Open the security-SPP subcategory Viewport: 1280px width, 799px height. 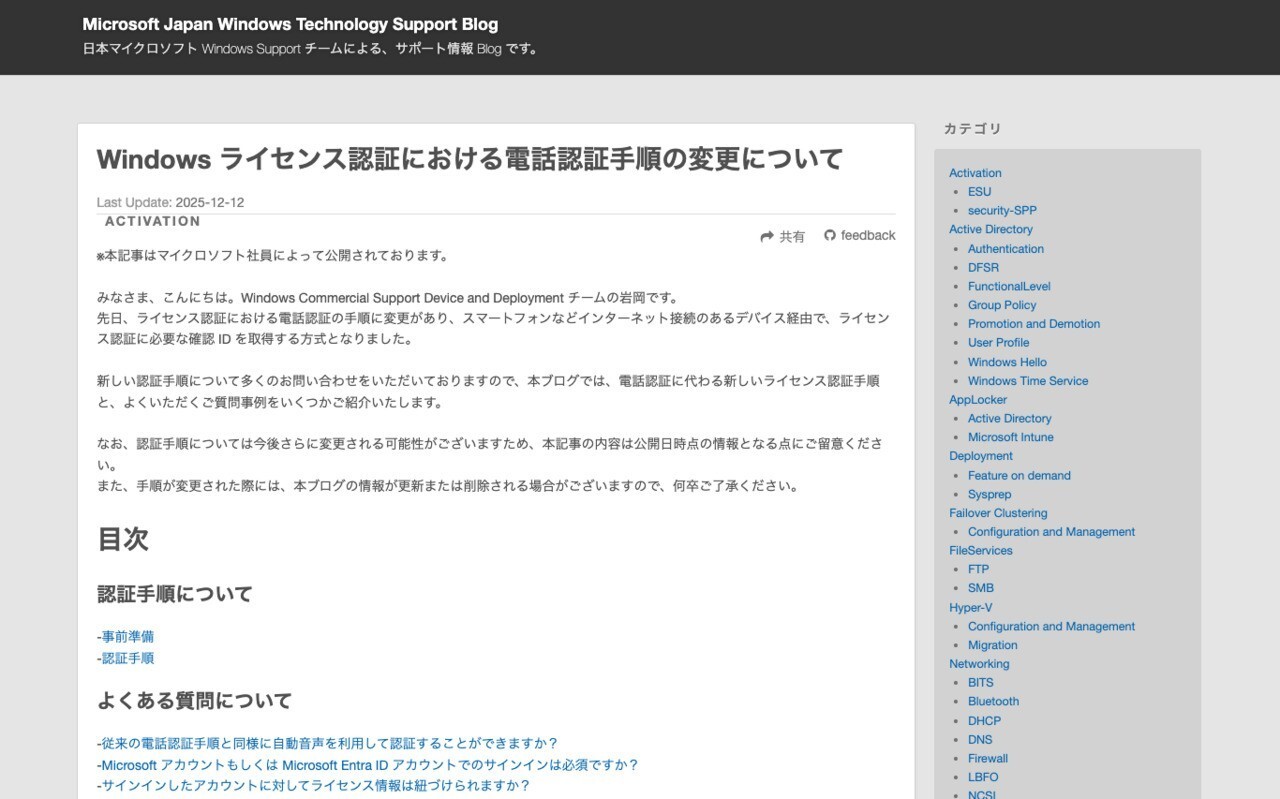[1002, 210]
